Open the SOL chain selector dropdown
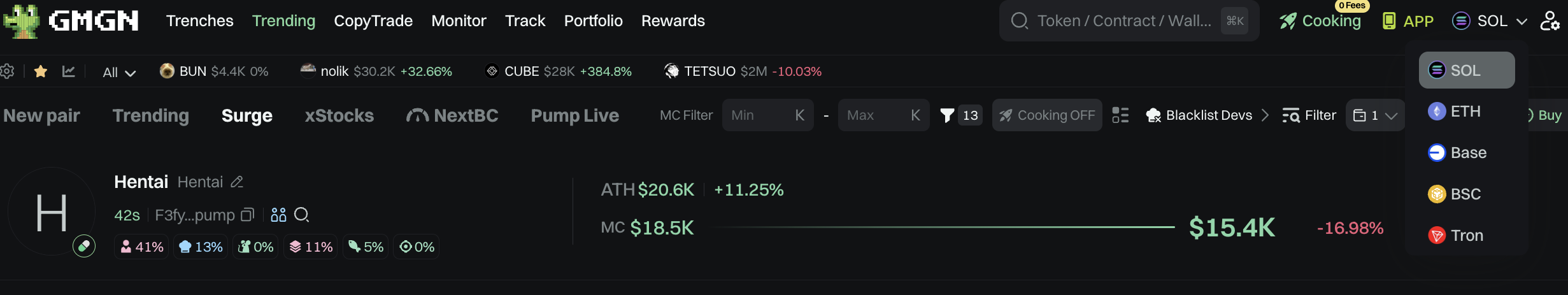 1490,21
